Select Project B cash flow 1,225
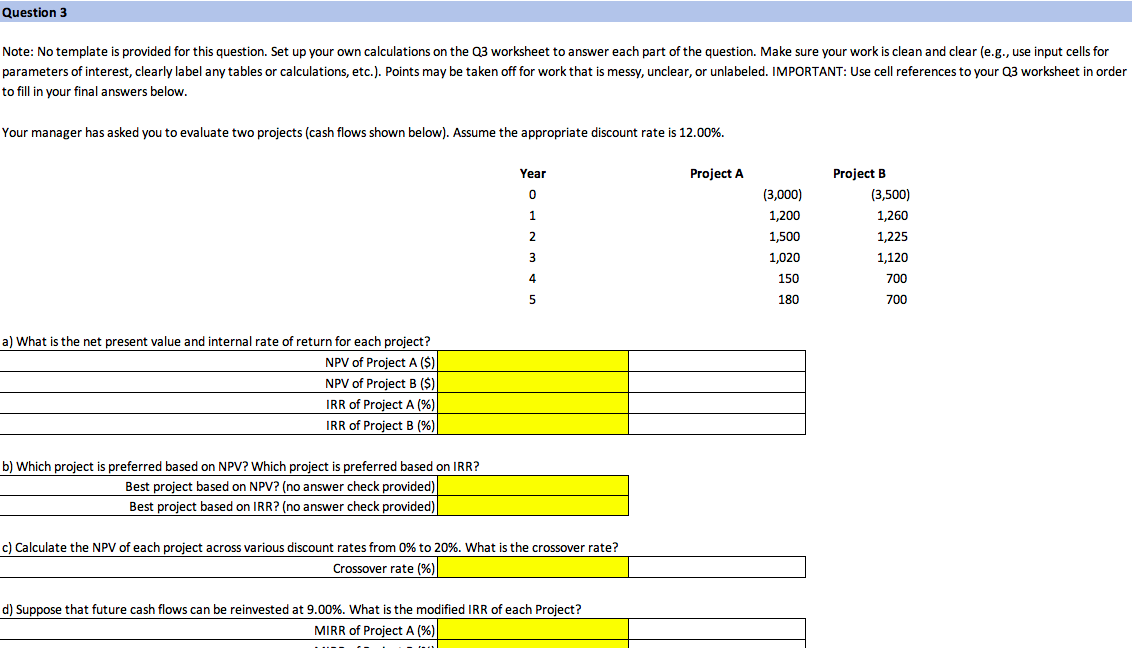Screen dimensions: 1132x648 pos(892,236)
